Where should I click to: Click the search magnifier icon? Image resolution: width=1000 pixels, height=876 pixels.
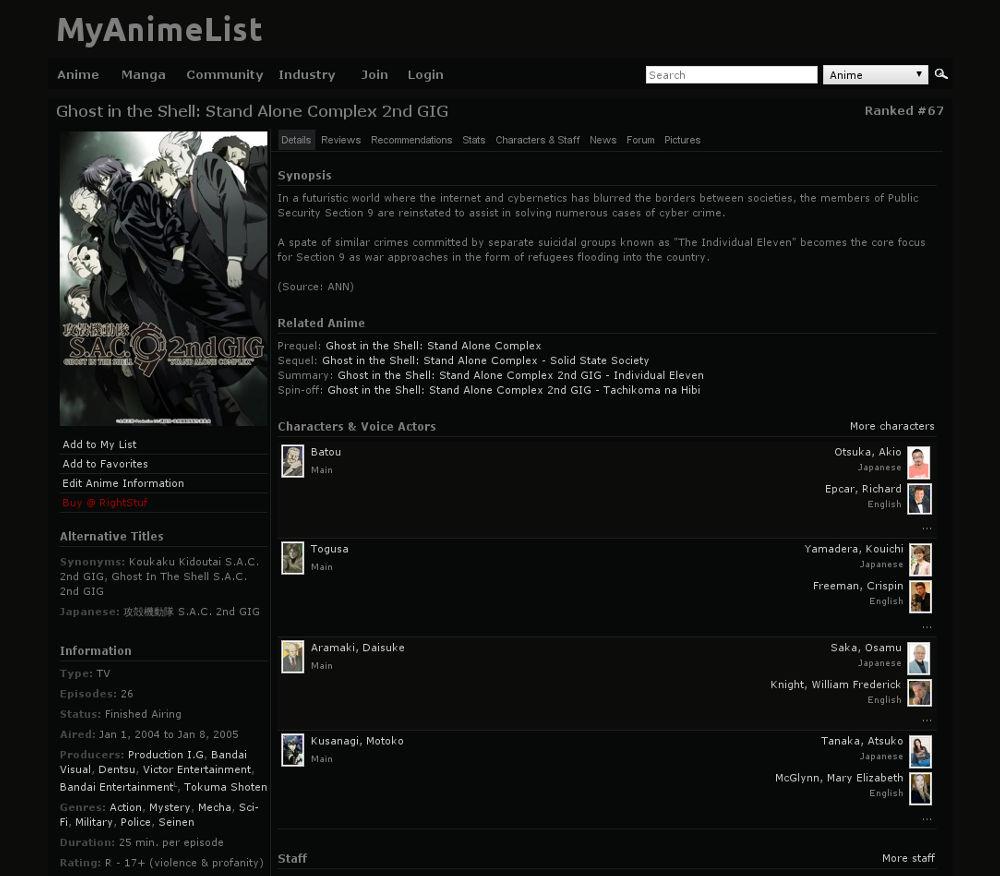click(941, 74)
